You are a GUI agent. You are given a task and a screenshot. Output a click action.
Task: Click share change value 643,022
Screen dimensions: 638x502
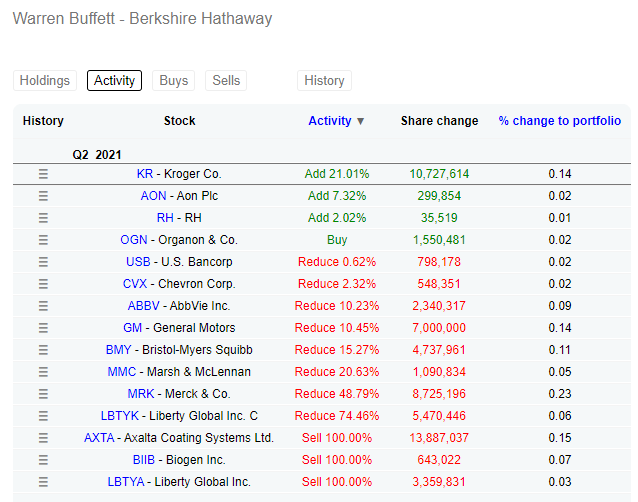pyautogui.click(x=439, y=460)
